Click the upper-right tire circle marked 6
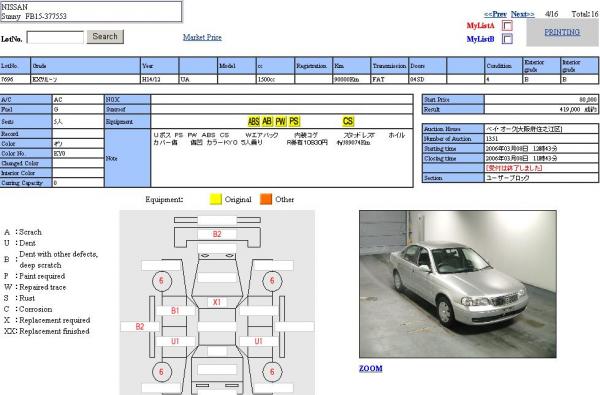Screen dimensions: 600x395 [x=272, y=281]
